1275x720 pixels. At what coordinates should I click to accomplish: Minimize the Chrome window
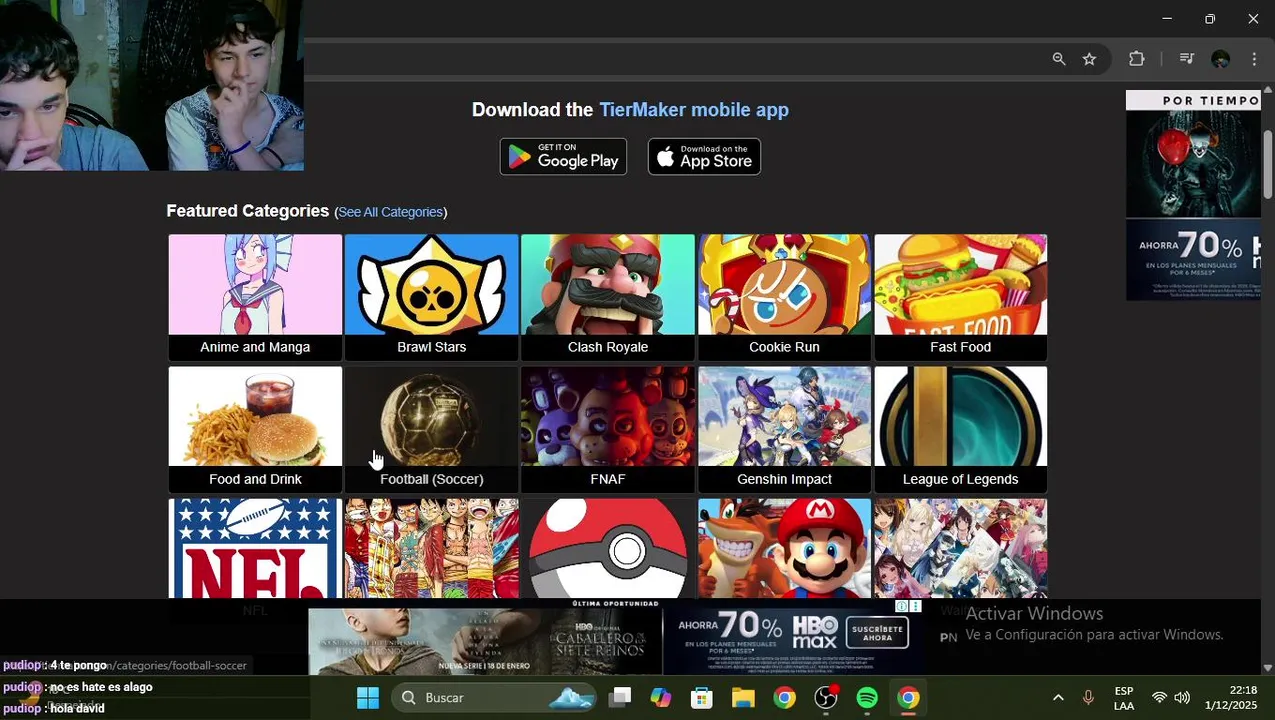1167,19
